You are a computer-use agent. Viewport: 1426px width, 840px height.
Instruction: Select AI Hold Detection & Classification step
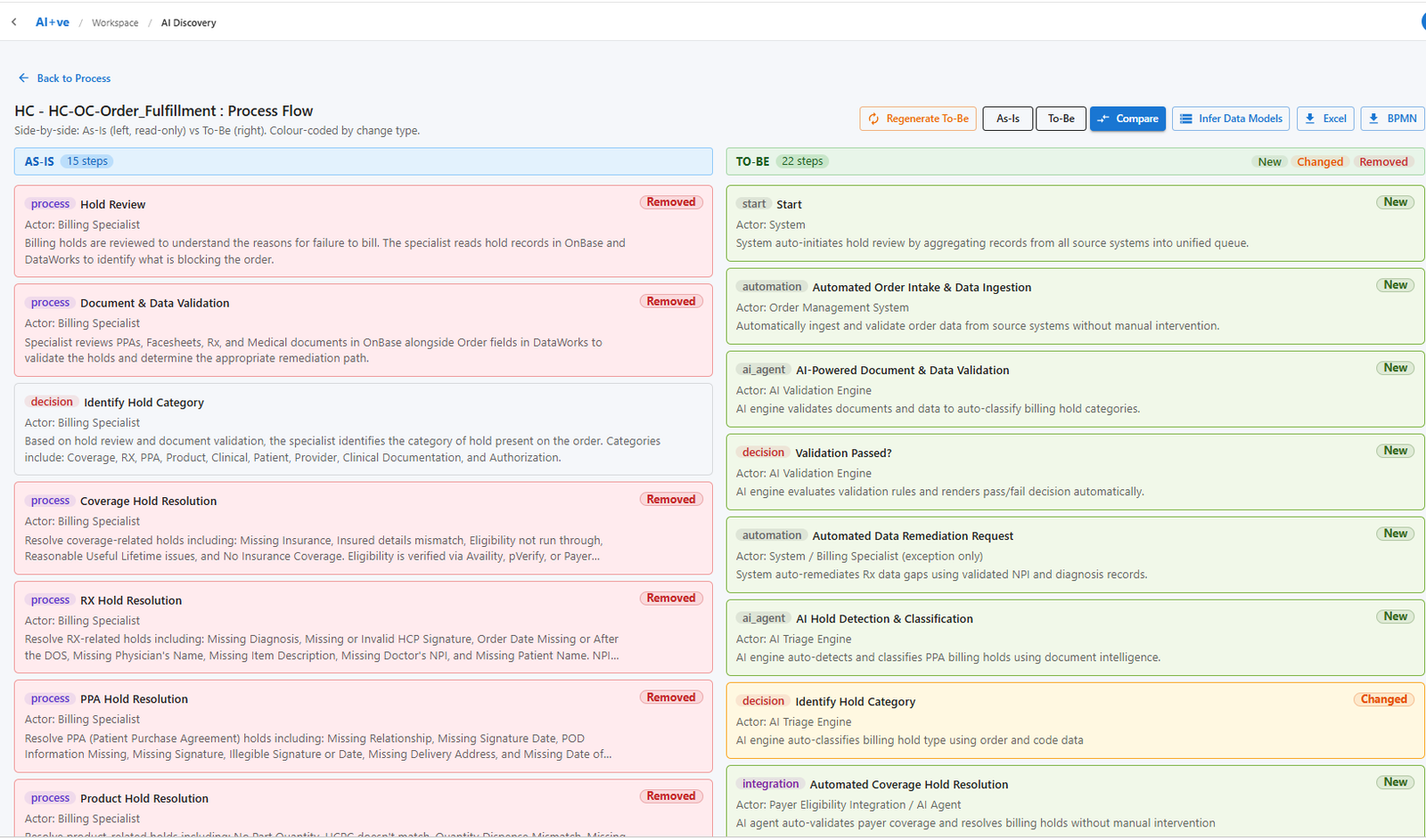coord(1076,638)
